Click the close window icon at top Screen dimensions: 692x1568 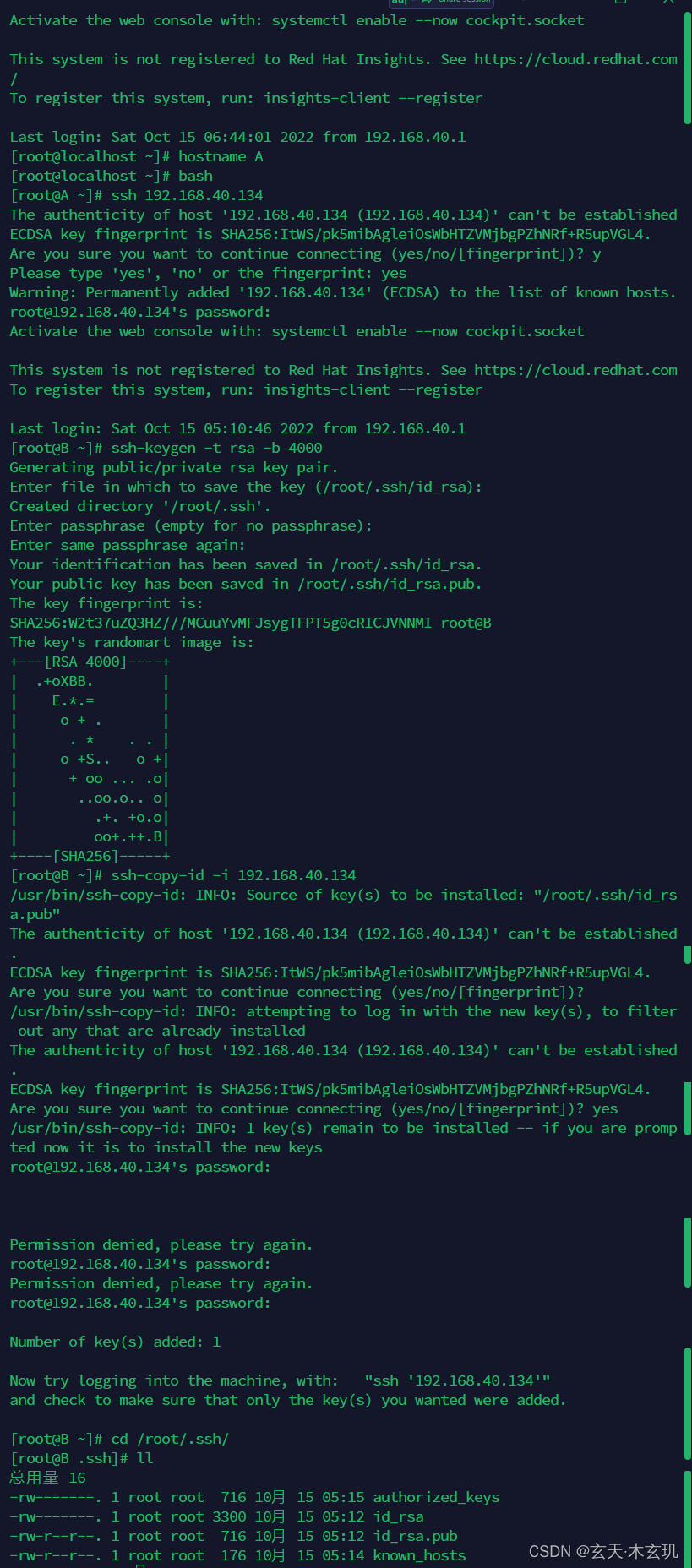[667, 3]
